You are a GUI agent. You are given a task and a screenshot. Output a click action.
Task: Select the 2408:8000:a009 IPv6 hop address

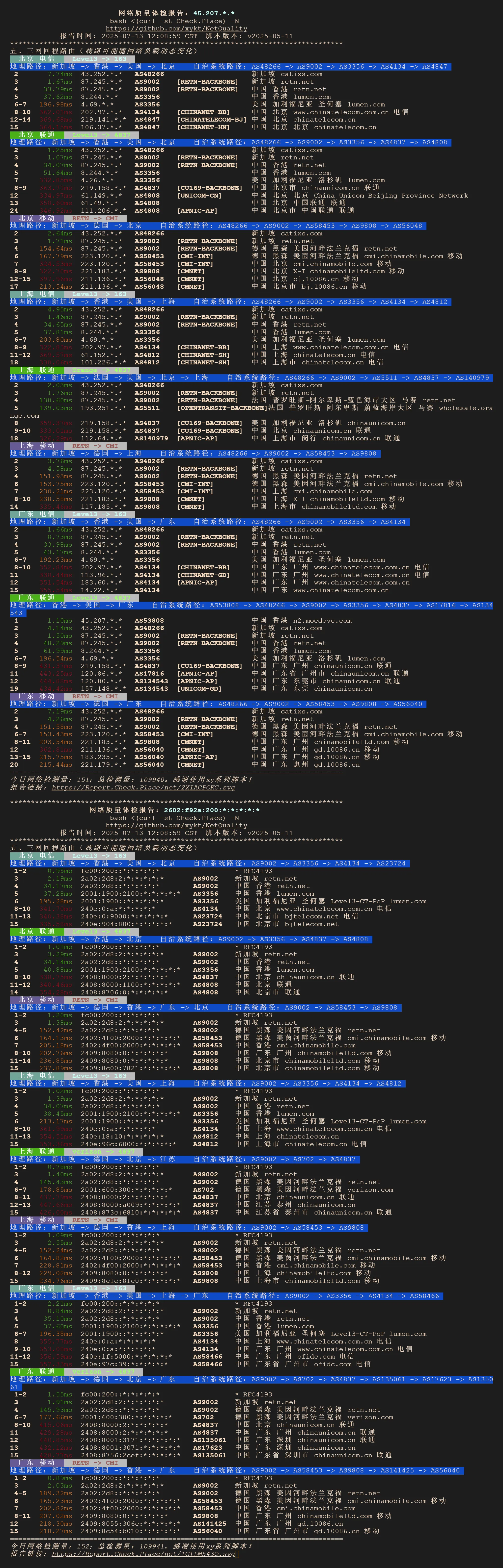click(130, 1205)
